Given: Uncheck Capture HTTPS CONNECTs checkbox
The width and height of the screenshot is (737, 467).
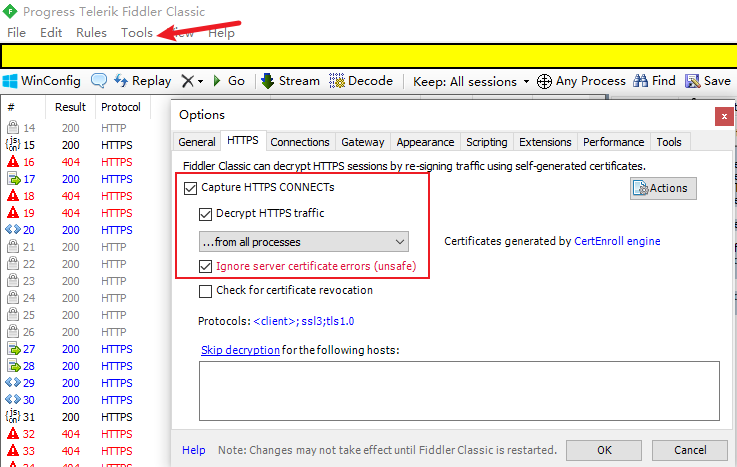Looking at the screenshot, I should 191,187.
